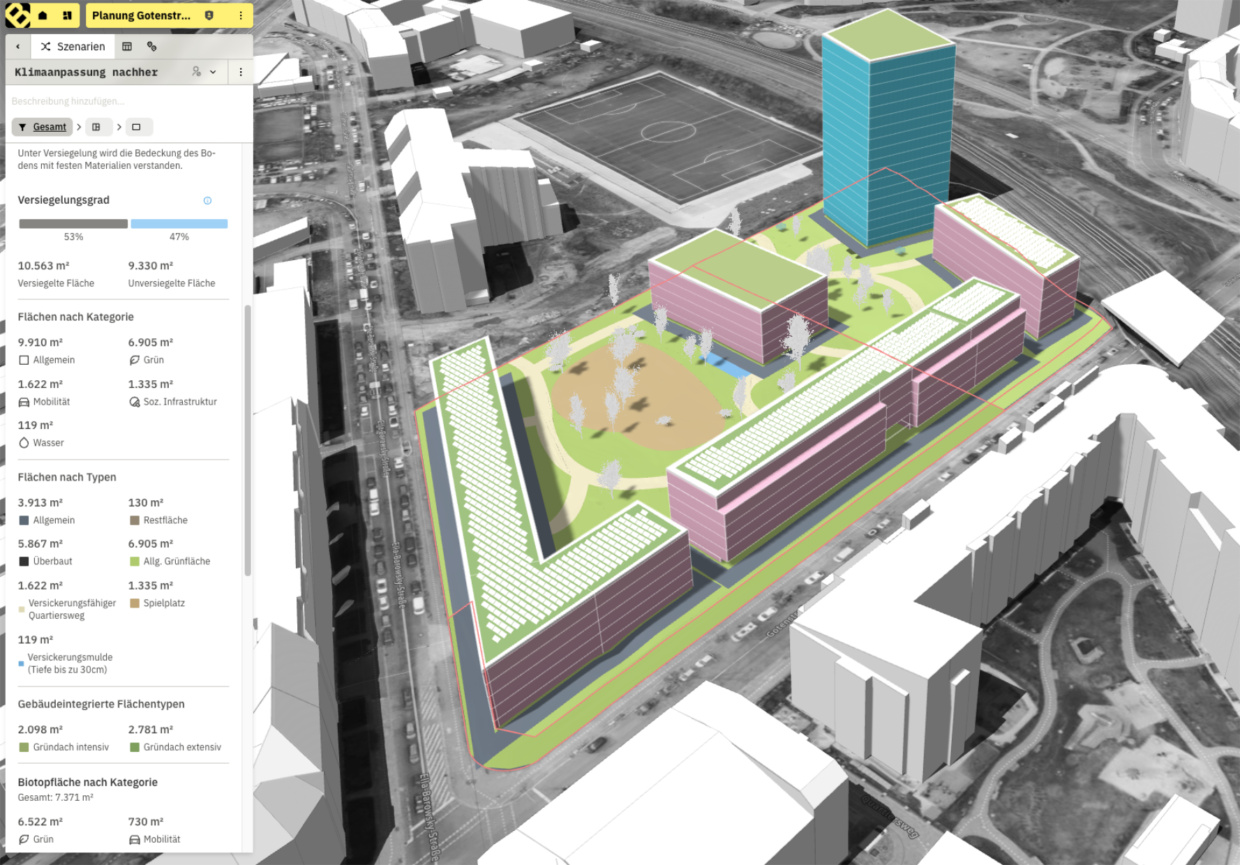Expand the scenario user dropdown chevron

pos(213,72)
